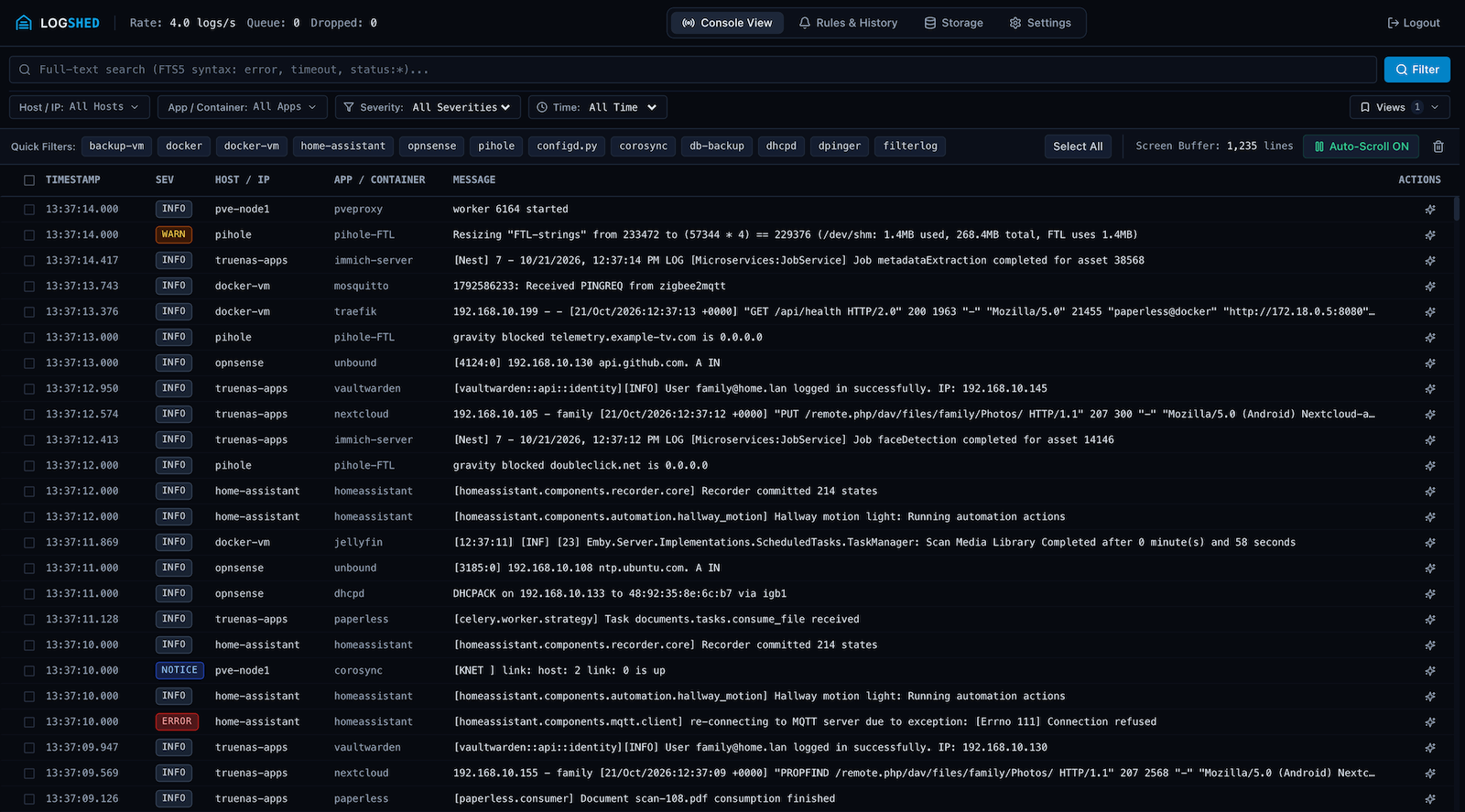Toggle Auto-Scroll ON button

click(1361, 146)
